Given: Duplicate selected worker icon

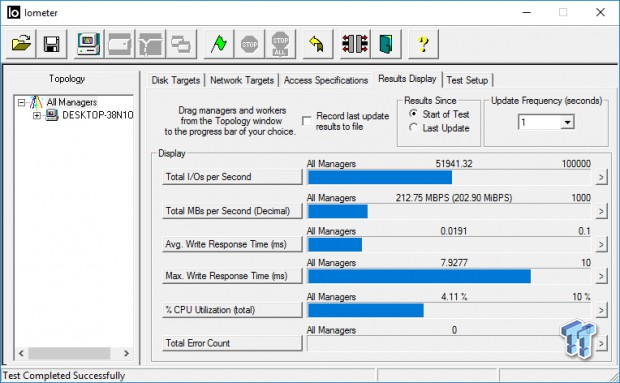Looking at the screenshot, I should click(181, 43).
